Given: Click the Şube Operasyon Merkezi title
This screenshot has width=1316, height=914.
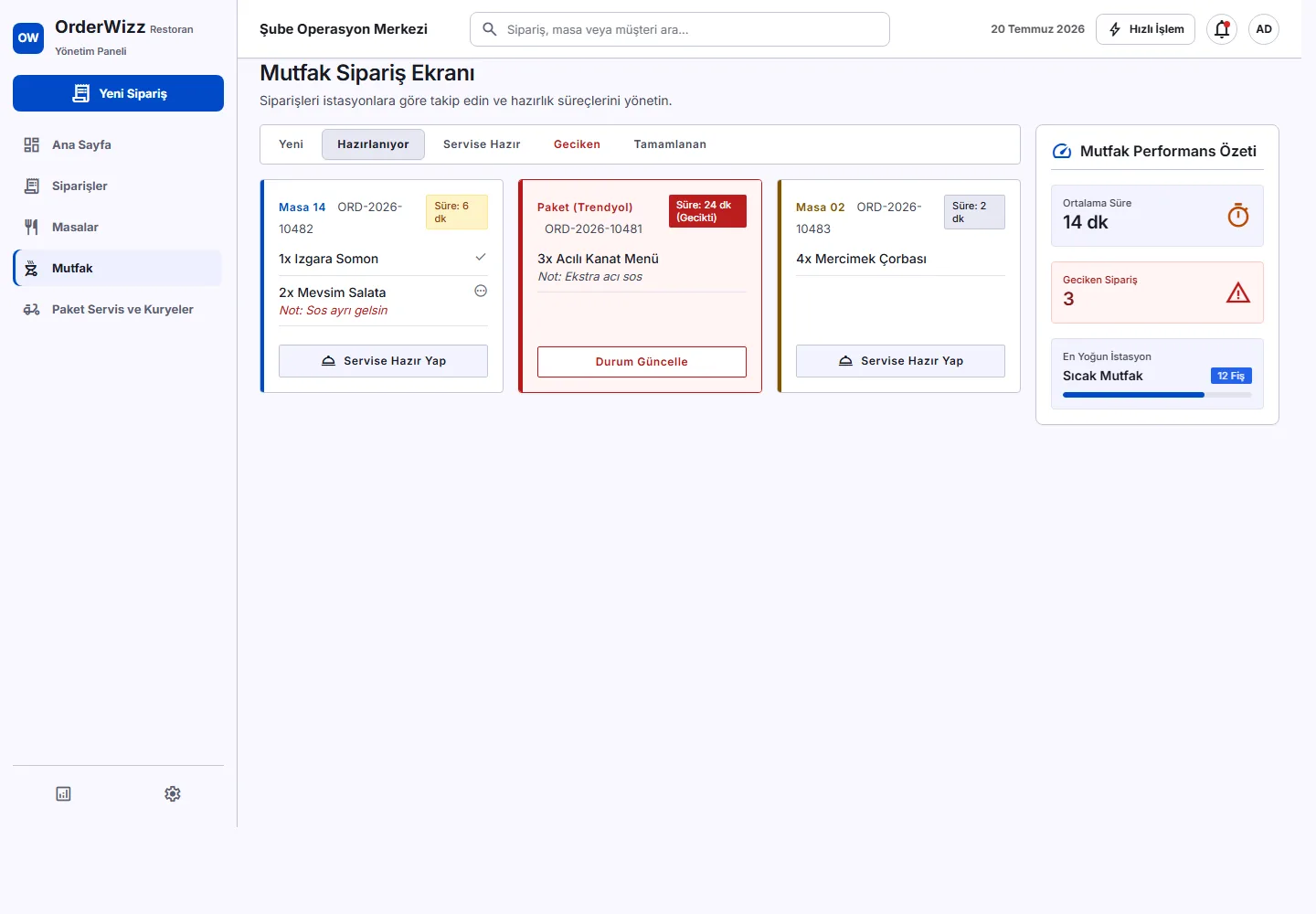Looking at the screenshot, I should pyautogui.click(x=344, y=29).
